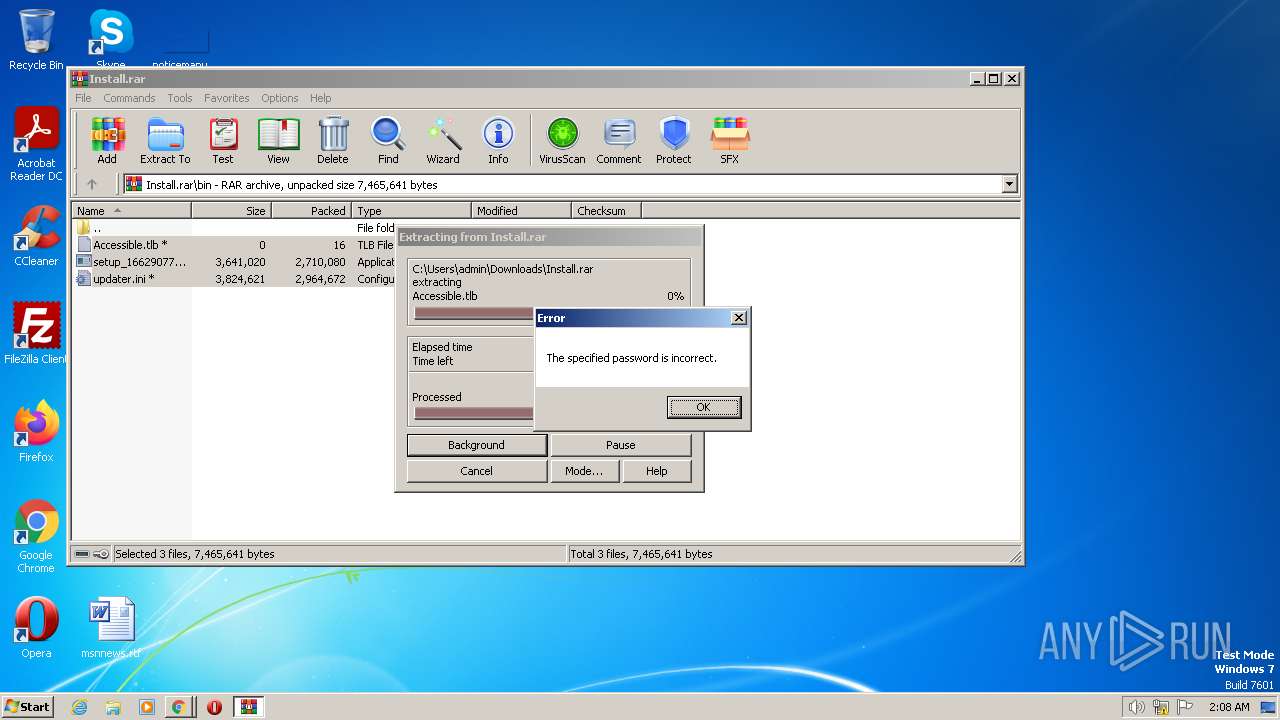Click the Processed progress bar
The height and width of the screenshot is (720, 1280).
pos(474,413)
